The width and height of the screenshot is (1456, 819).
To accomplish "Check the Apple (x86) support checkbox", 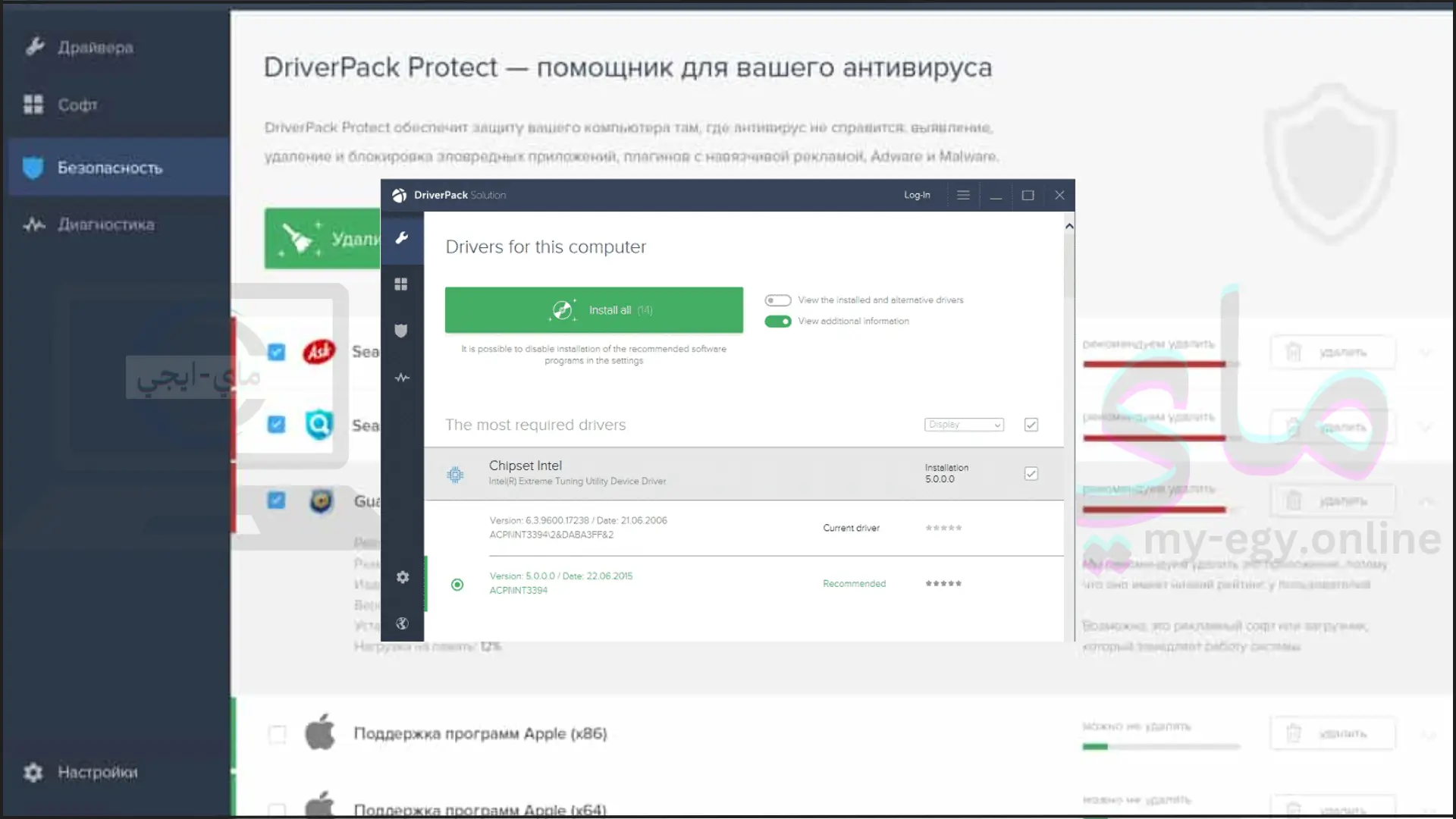I will [x=278, y=733].
